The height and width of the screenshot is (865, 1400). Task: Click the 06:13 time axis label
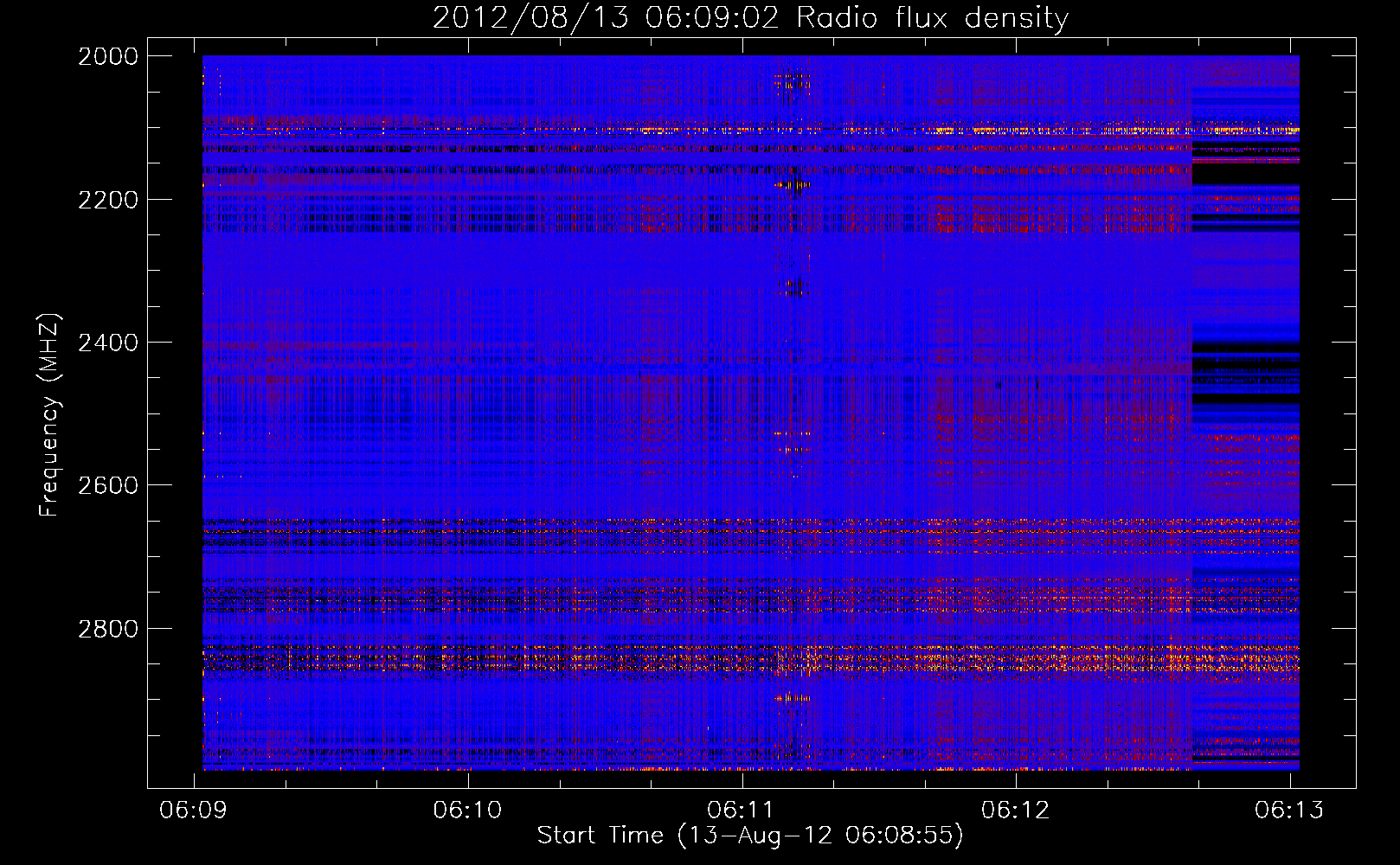point(1289,810)
